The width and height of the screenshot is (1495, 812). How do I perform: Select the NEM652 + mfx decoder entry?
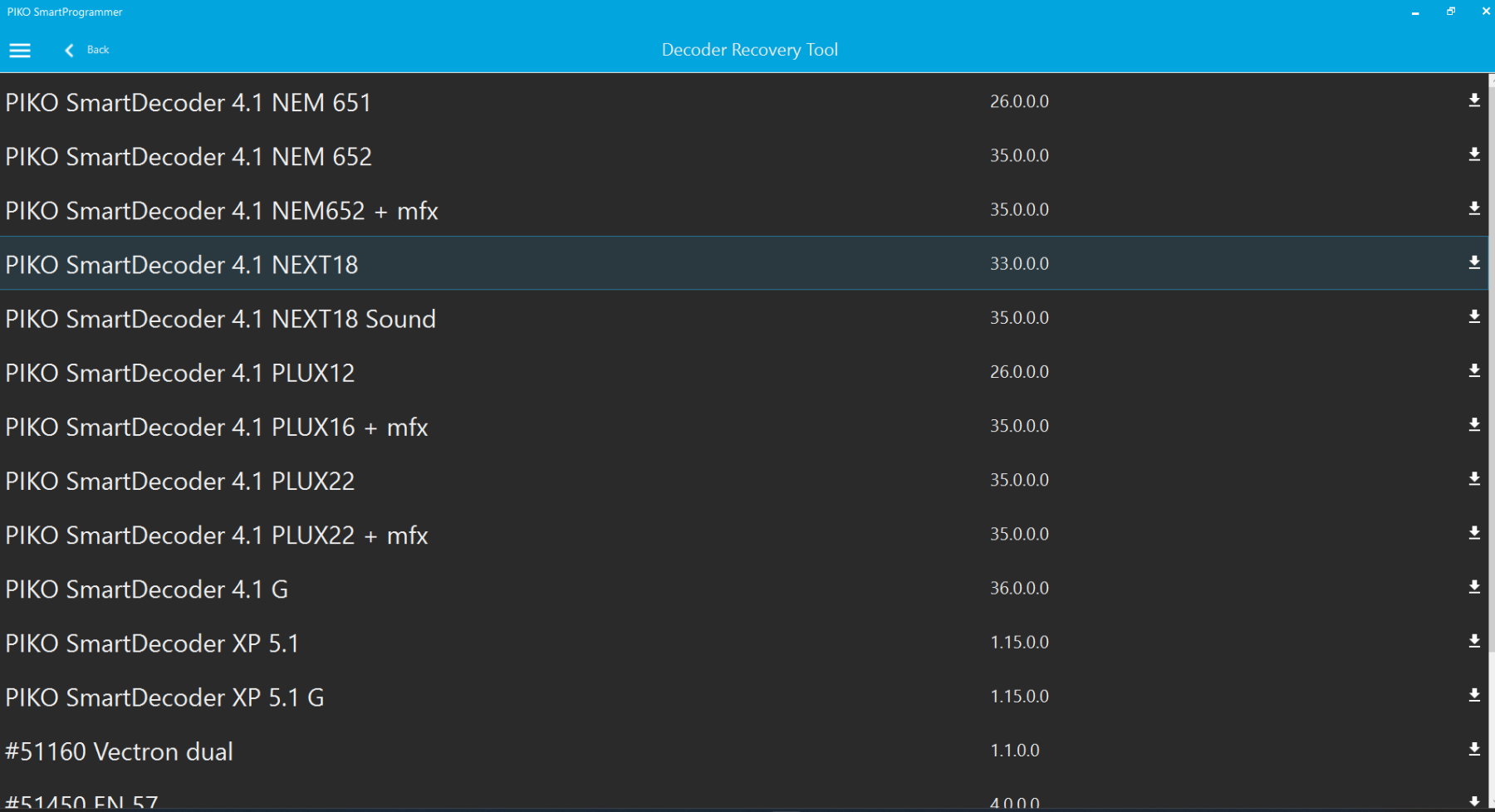pos(743,209)
